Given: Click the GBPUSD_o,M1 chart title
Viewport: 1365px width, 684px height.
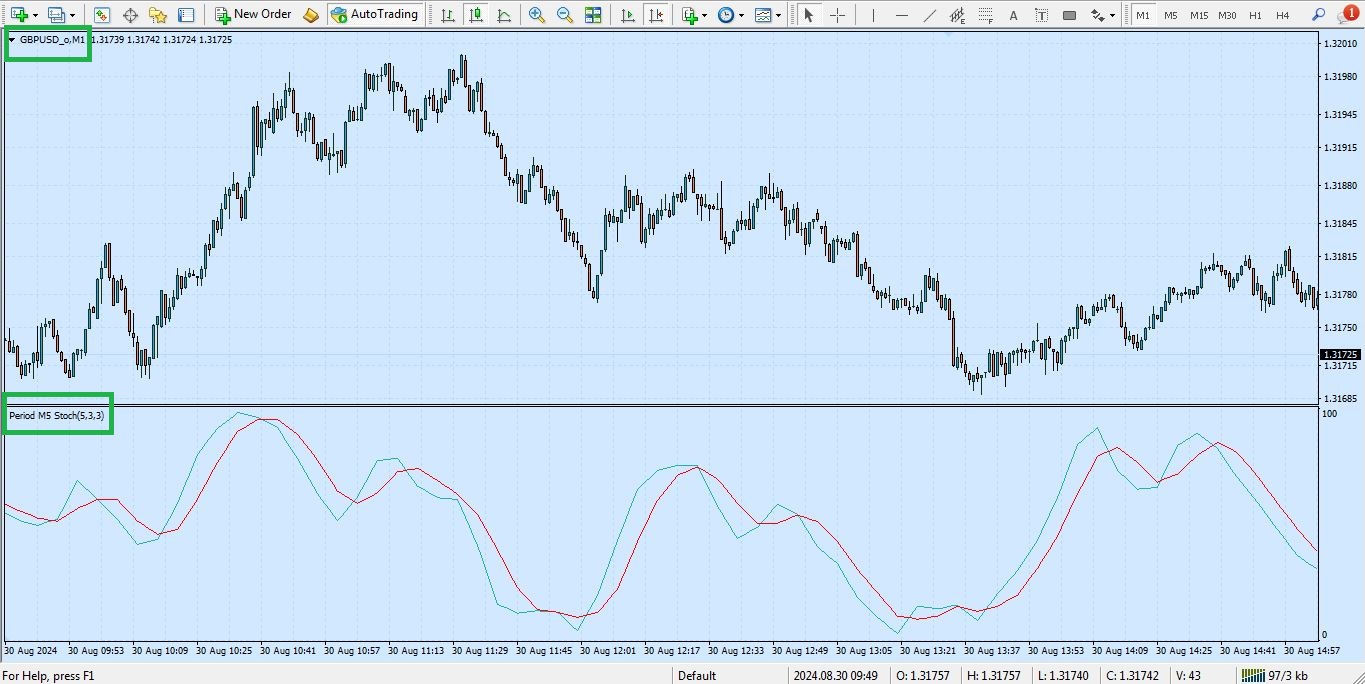Looking at the screenshot, I should [52, 40].
